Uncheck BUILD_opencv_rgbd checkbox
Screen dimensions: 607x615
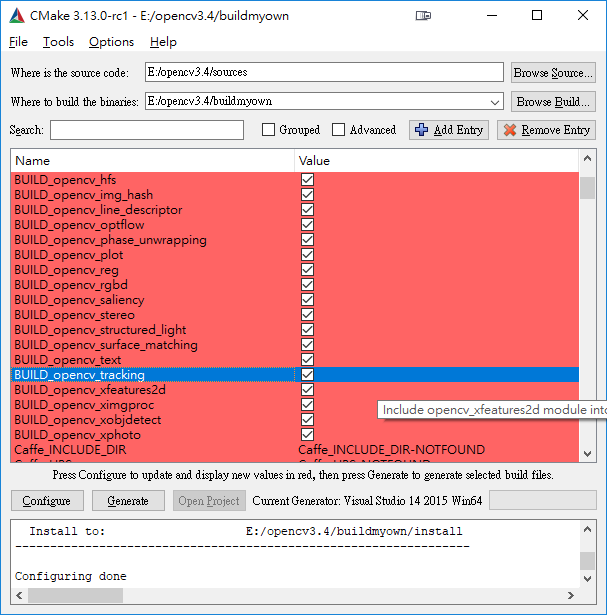(x=307, y=284)
